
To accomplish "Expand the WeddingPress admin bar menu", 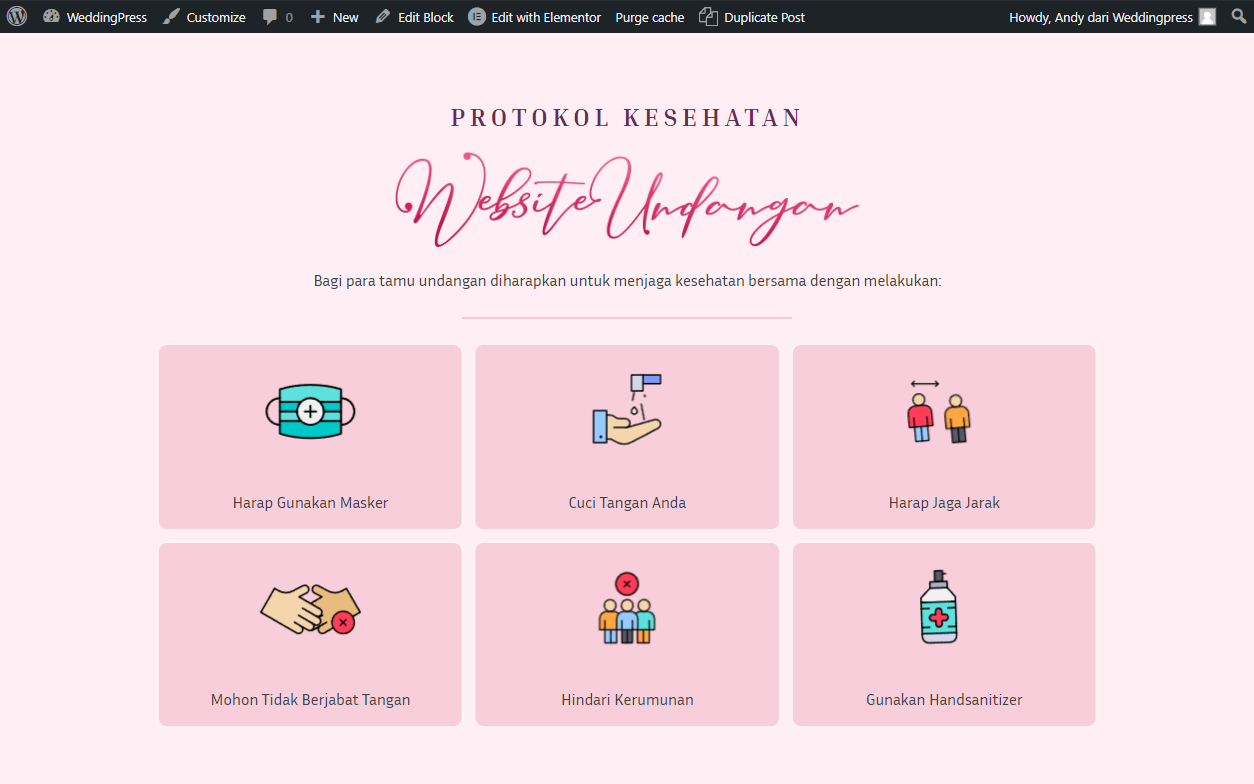I will point(95,17).
